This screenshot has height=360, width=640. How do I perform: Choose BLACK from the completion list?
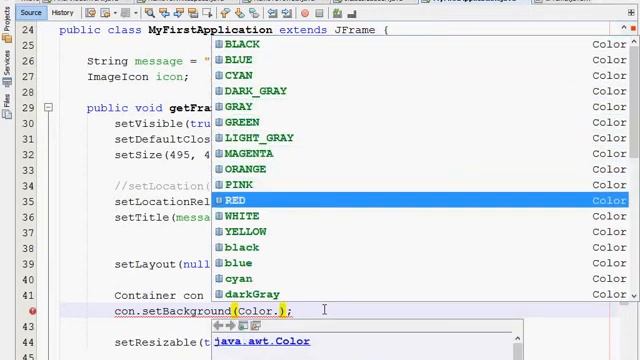[420, 44]
